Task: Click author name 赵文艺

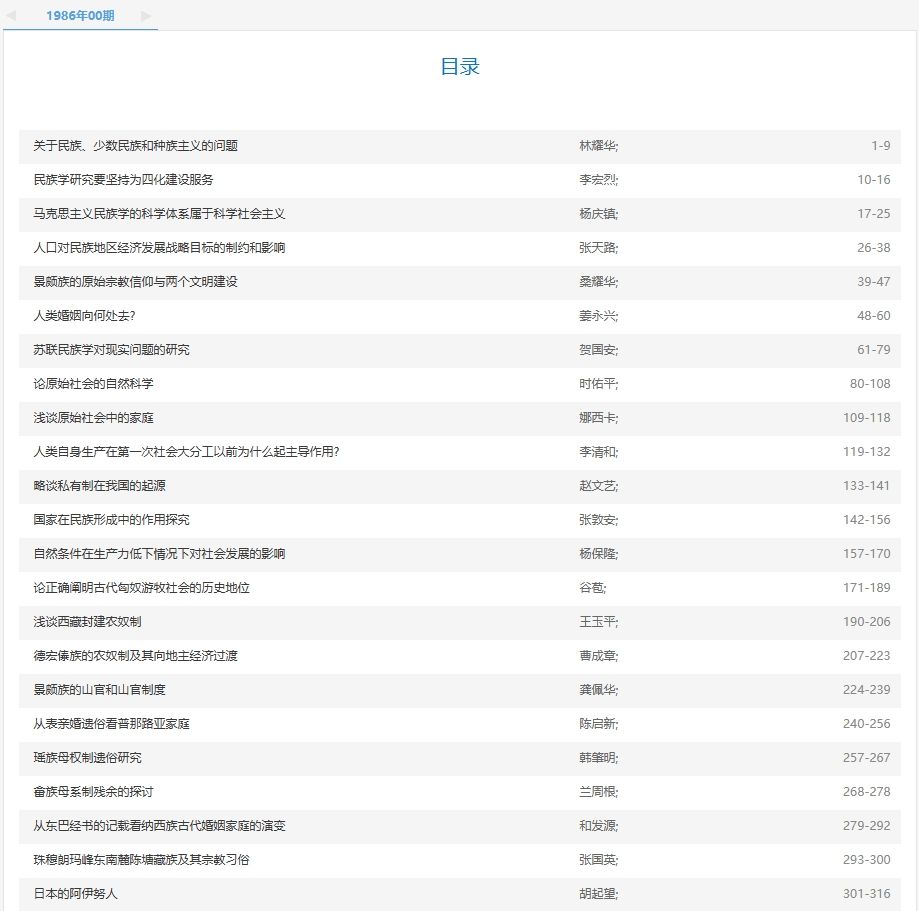Action: pos(597,485)
